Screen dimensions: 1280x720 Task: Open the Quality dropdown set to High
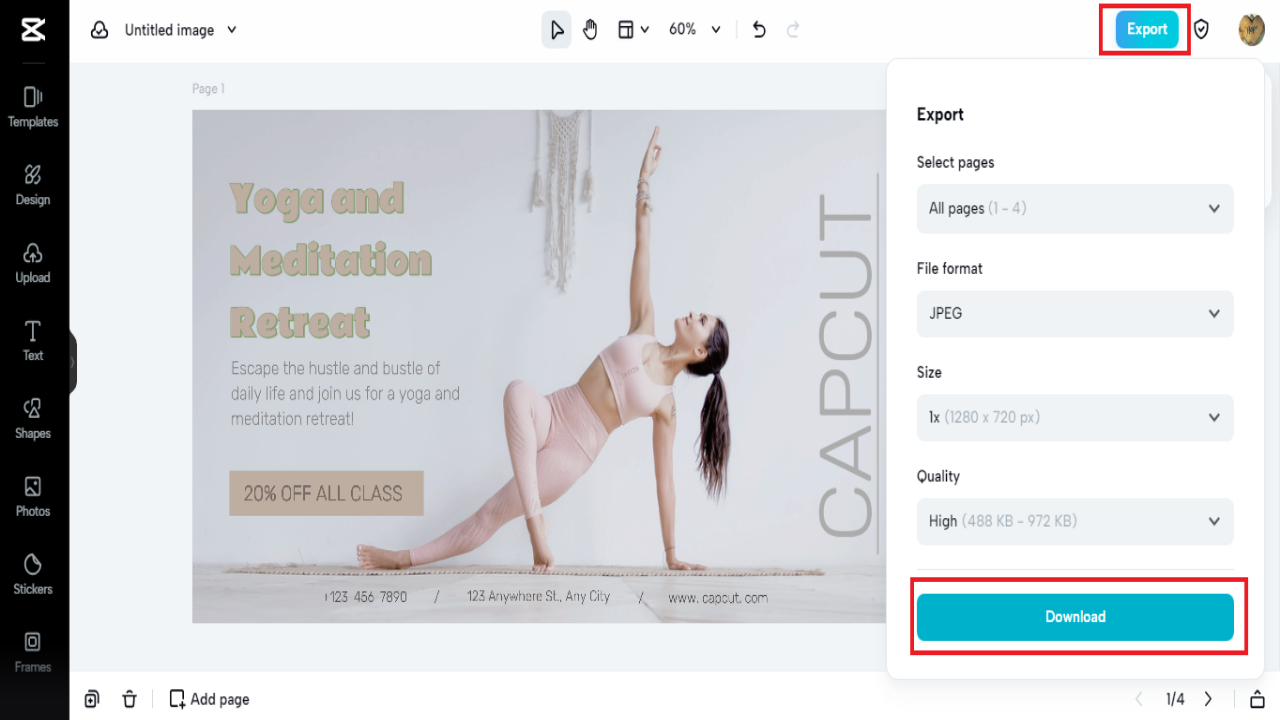click(x=1075, y=521)
